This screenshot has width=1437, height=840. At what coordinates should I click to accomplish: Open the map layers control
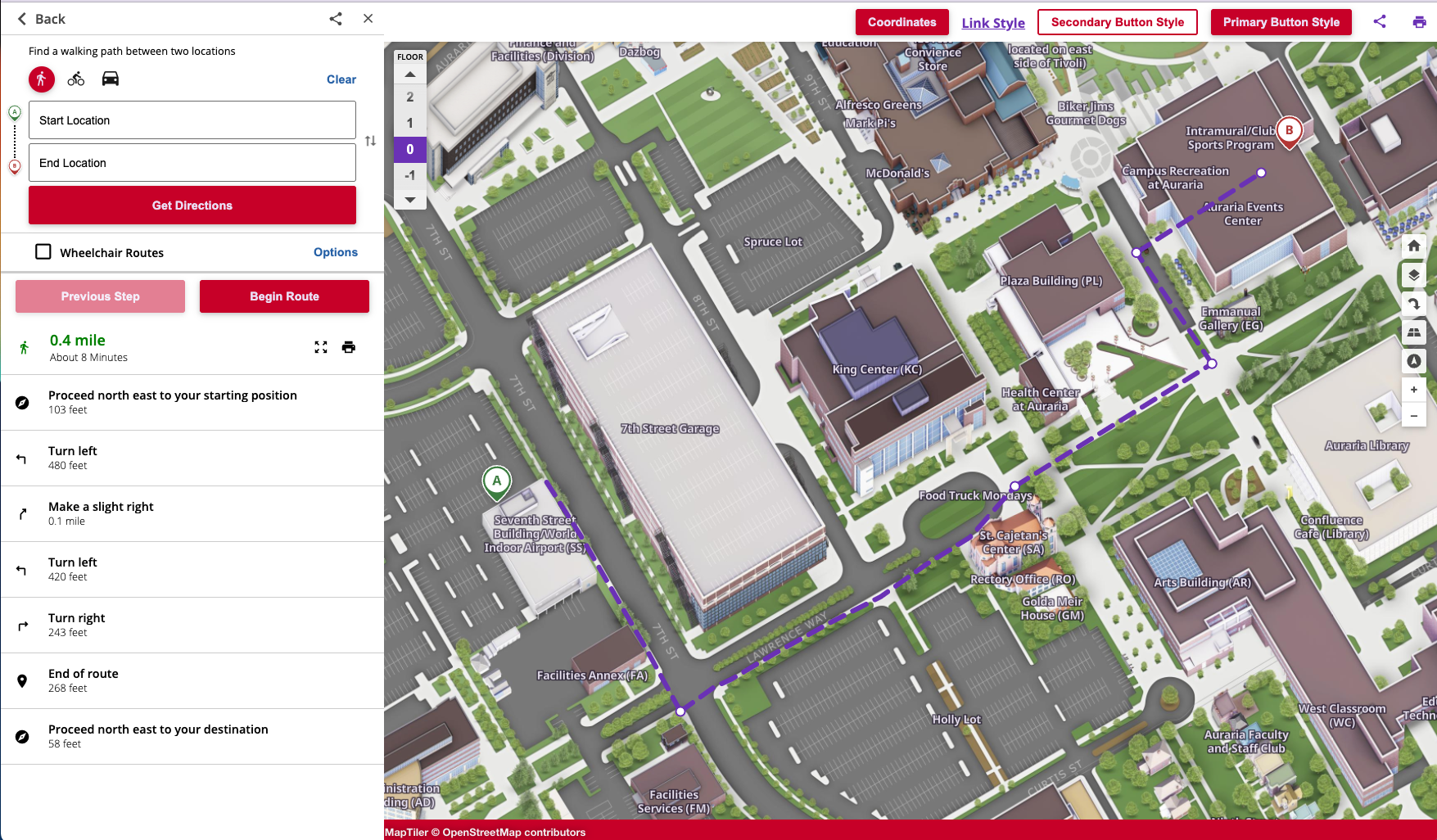tap(1414, 275)
